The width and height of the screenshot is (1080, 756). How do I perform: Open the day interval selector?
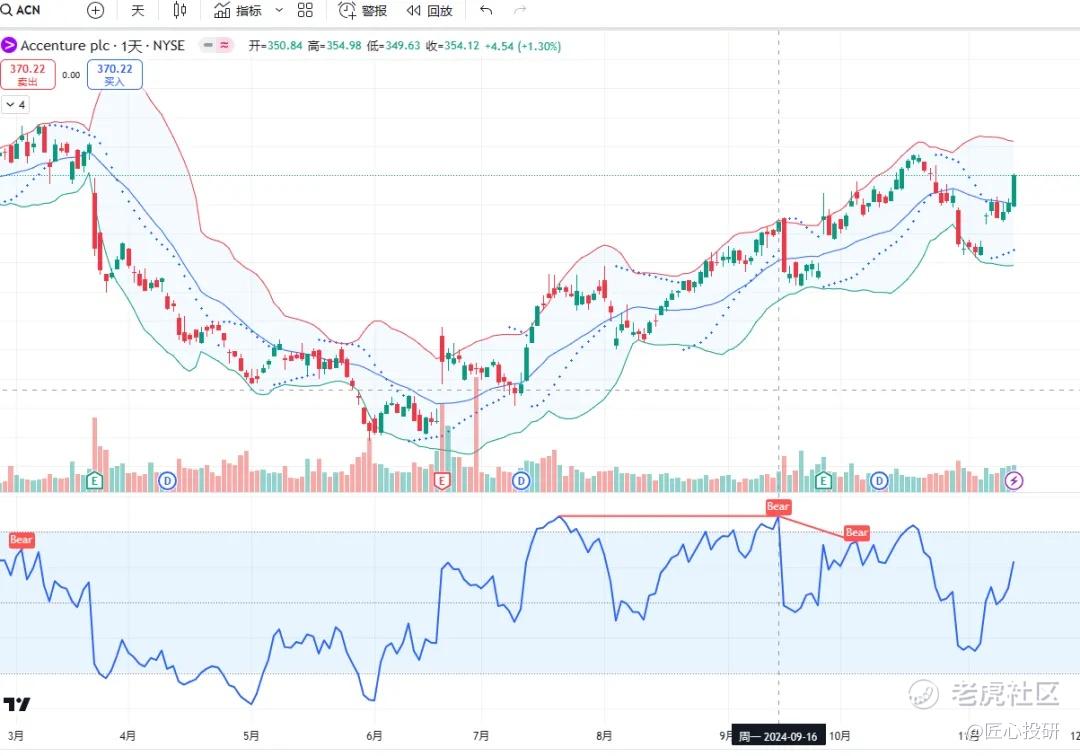tap(138, 10)
